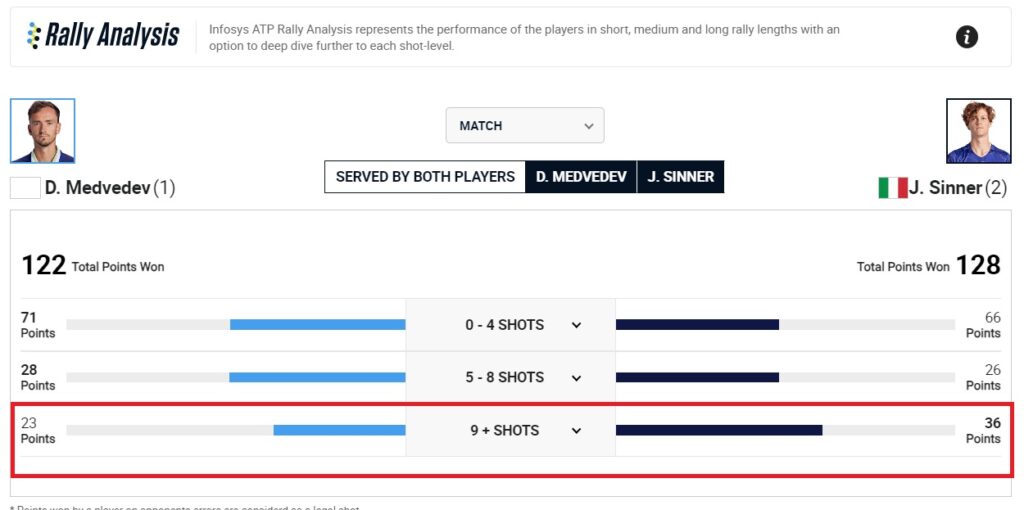Expand the 0 - 4 SHOTS row
The height and width of the screenshot is (510, 1024).
pos(576,325)
